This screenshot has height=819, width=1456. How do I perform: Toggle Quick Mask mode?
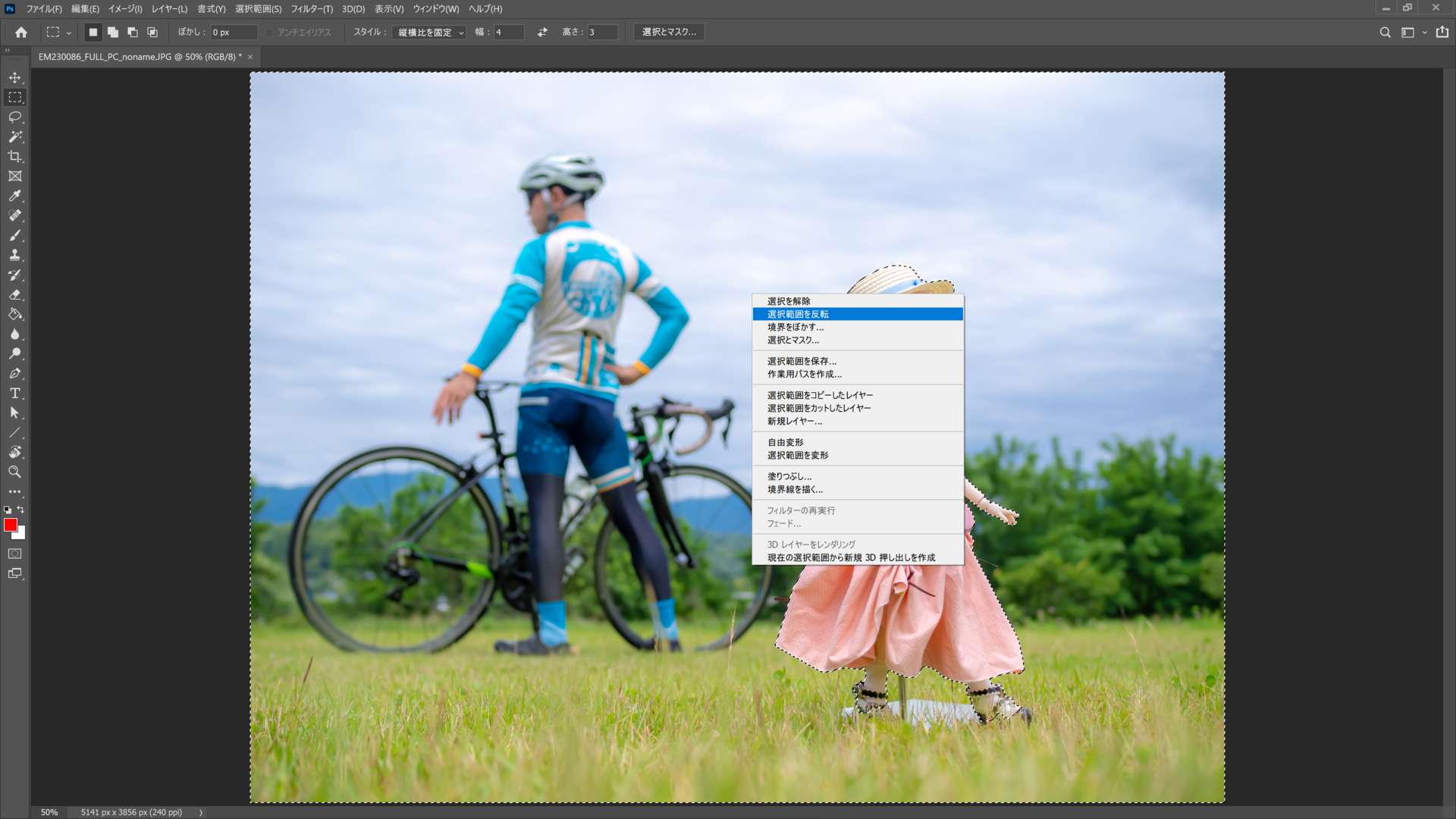pos(14,554)
